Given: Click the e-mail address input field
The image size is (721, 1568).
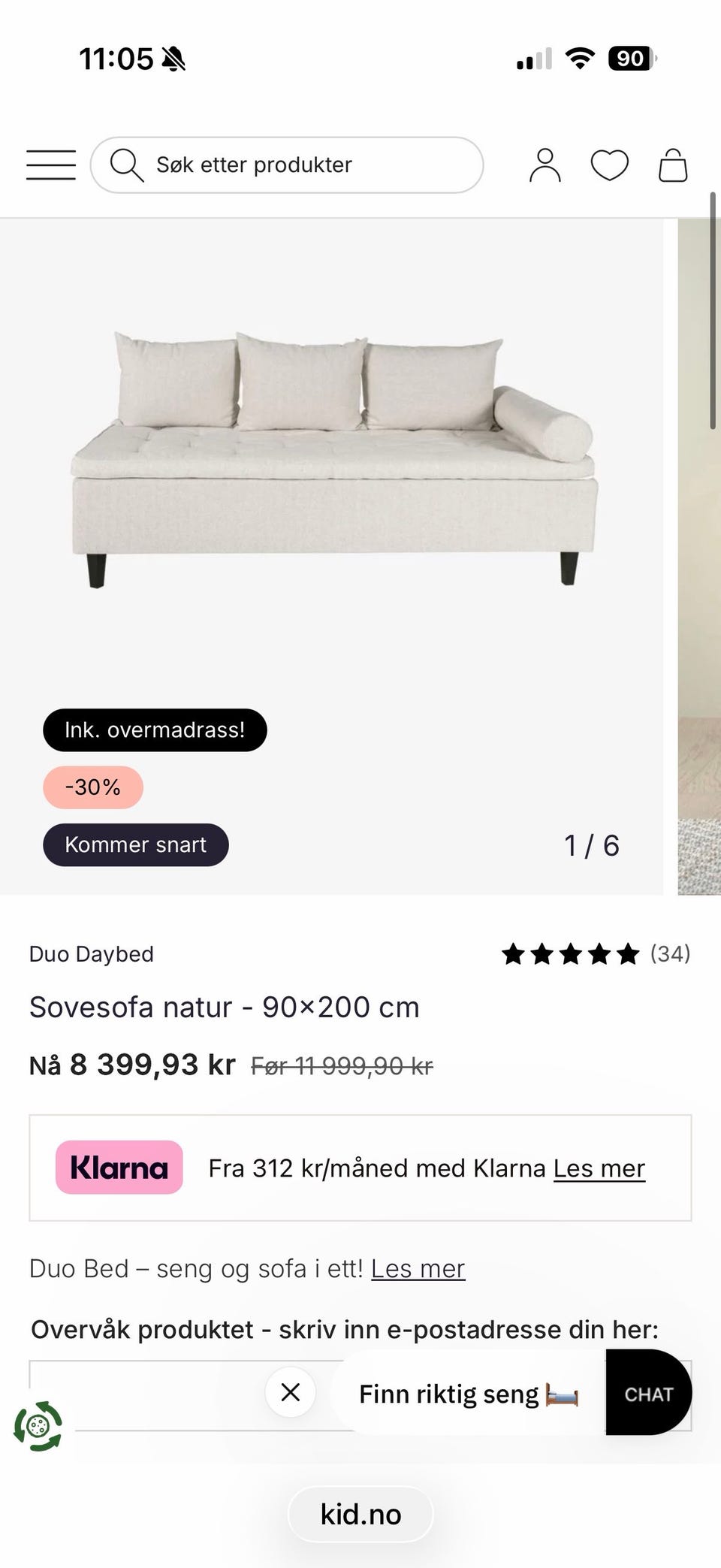Looking at the screenshot, I should pyautogui.click(x=150, y=1394).
